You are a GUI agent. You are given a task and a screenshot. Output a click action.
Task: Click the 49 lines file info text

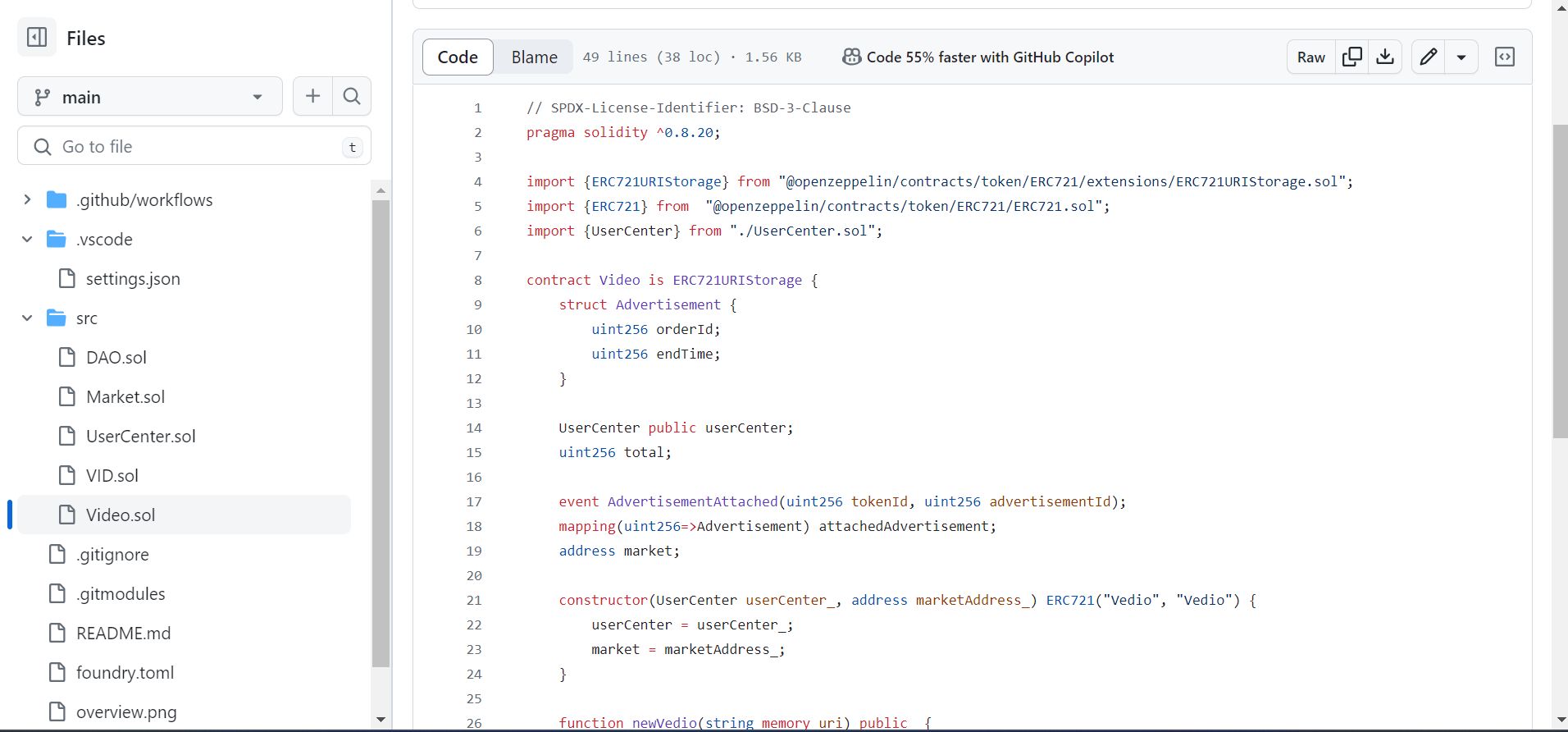pyautogui.click(x=692, y=57)
